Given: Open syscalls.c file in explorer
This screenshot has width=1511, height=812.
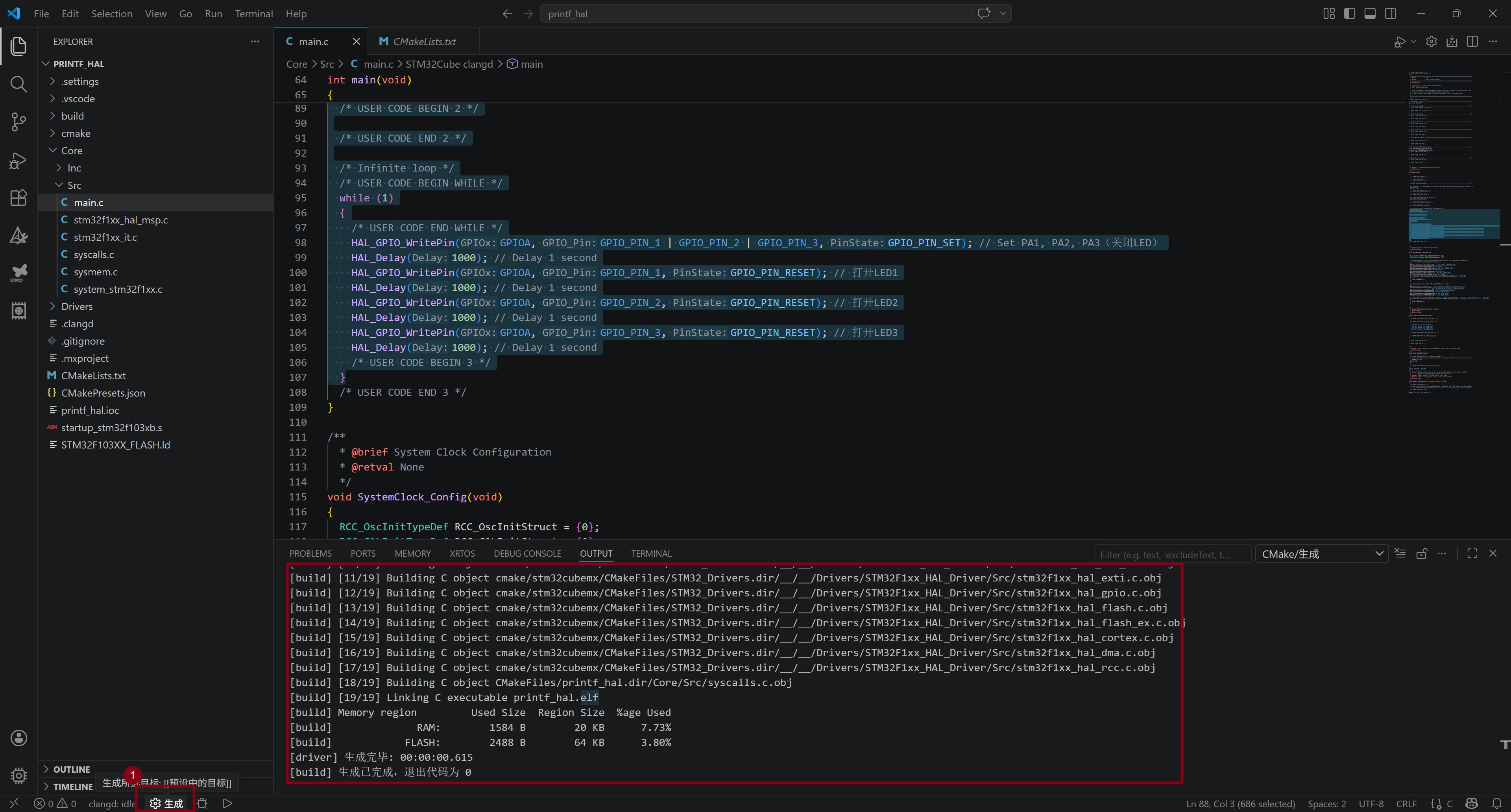Looking at the screenshot, I should pyautogui.click(x=155, y=255).
